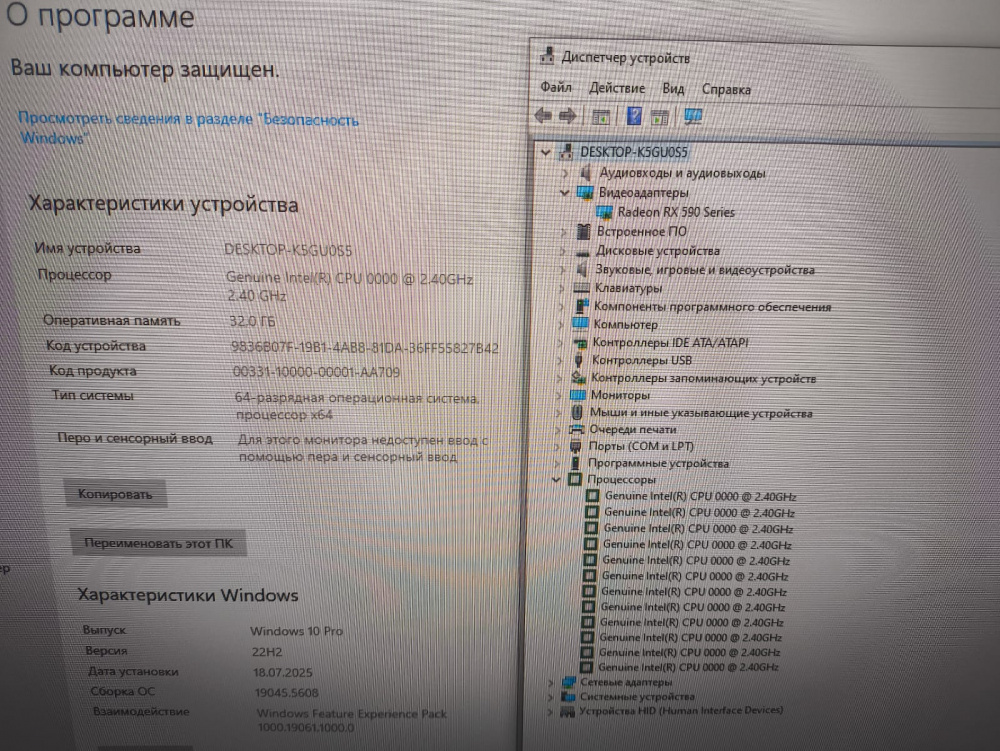Click the Forward arrow in Device Manager toolbar

coord(568,116)
